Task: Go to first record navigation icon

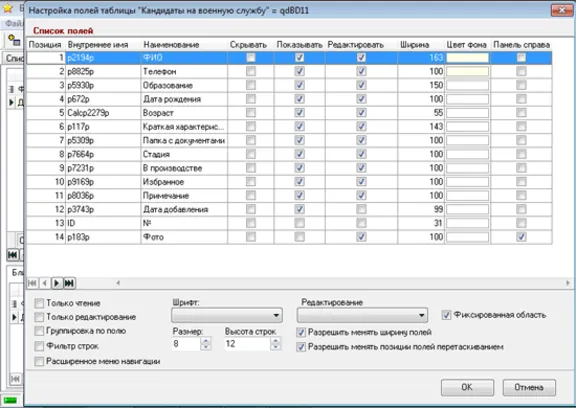Action: tap(32, 283)
